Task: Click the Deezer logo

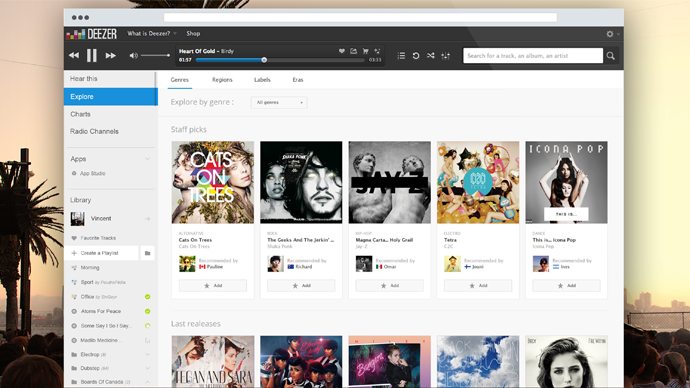Action: point(92,34)
